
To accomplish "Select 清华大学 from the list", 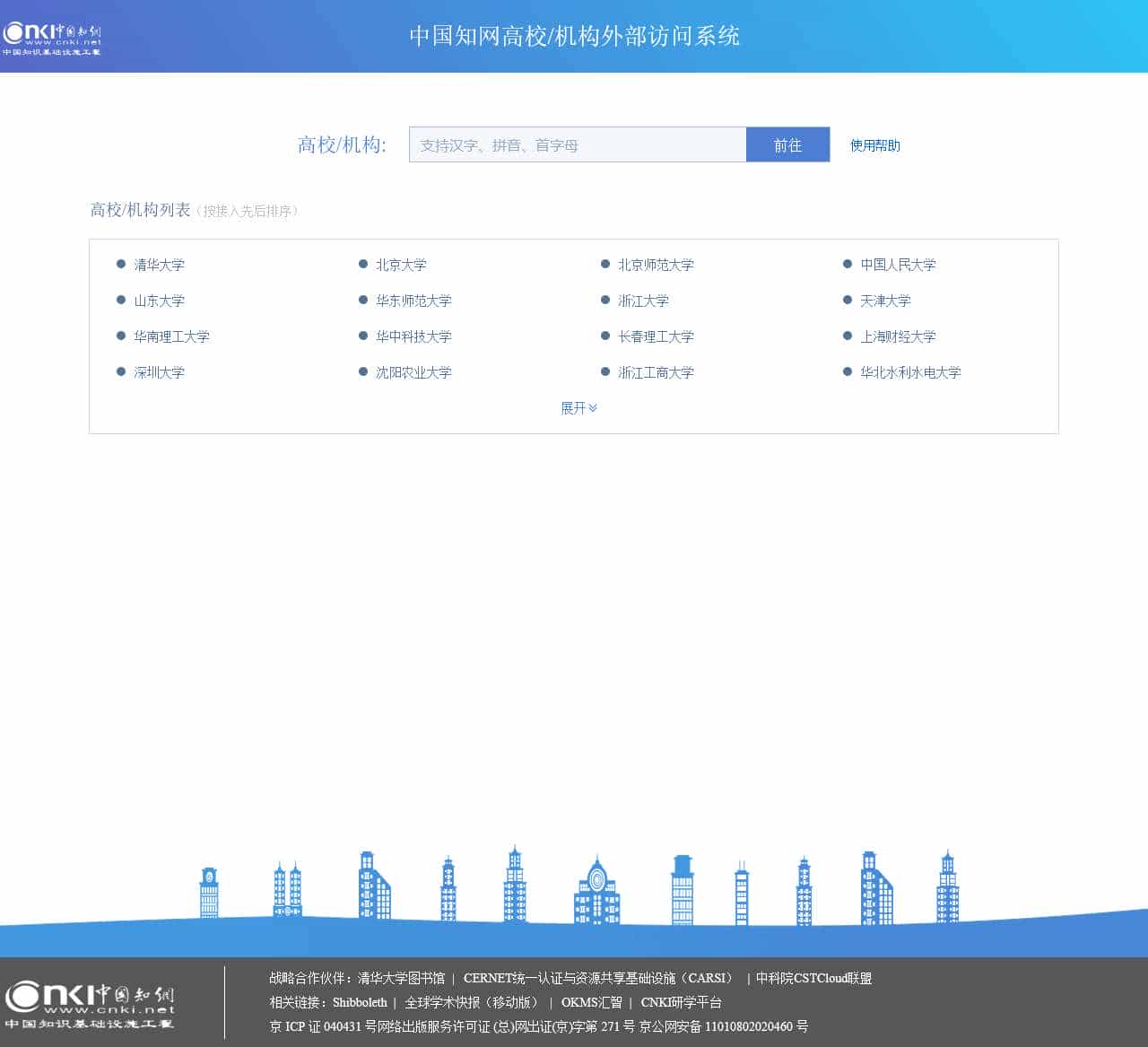I will point(159,265).
